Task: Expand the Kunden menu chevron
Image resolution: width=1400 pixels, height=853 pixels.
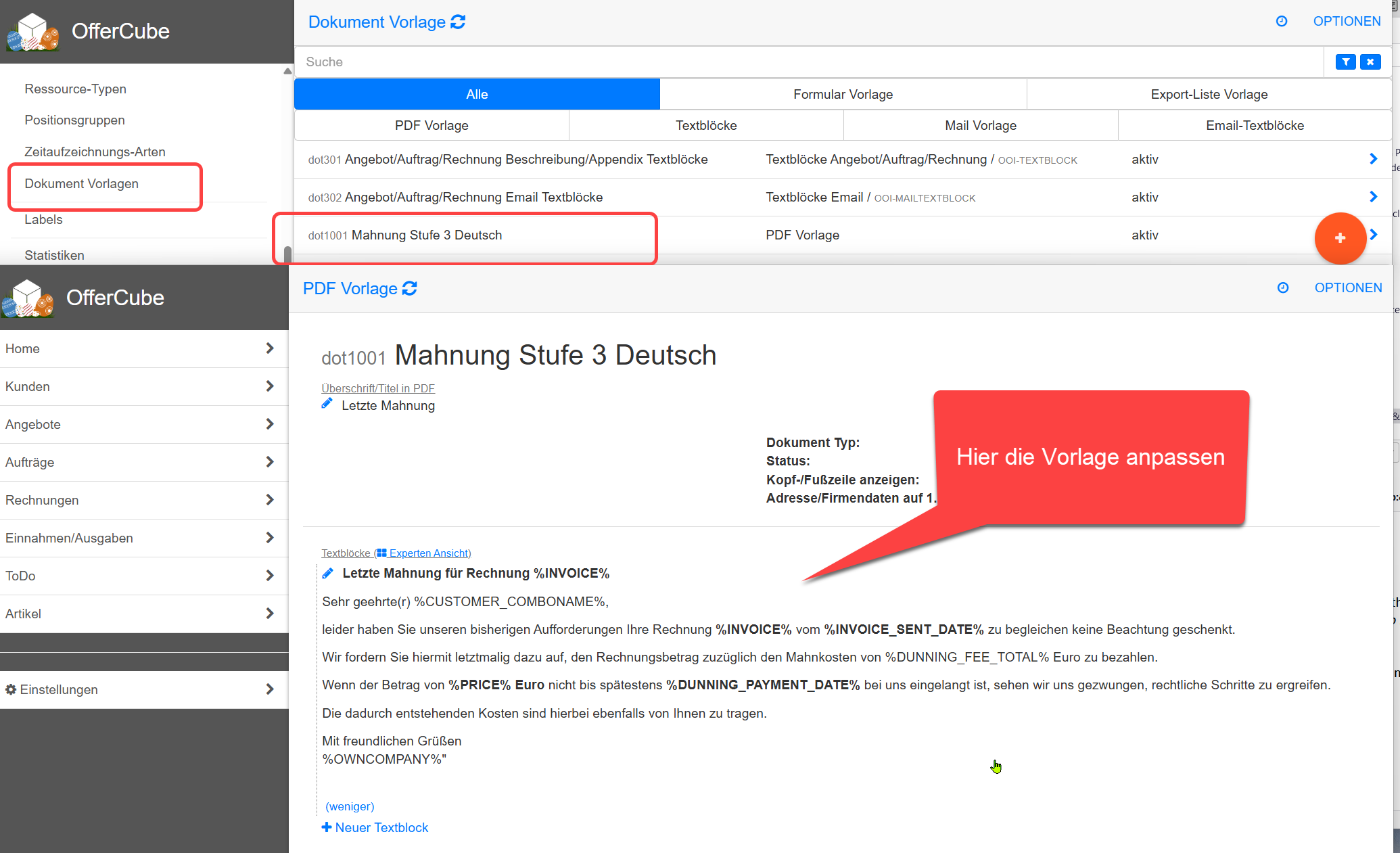Action: 270,386
